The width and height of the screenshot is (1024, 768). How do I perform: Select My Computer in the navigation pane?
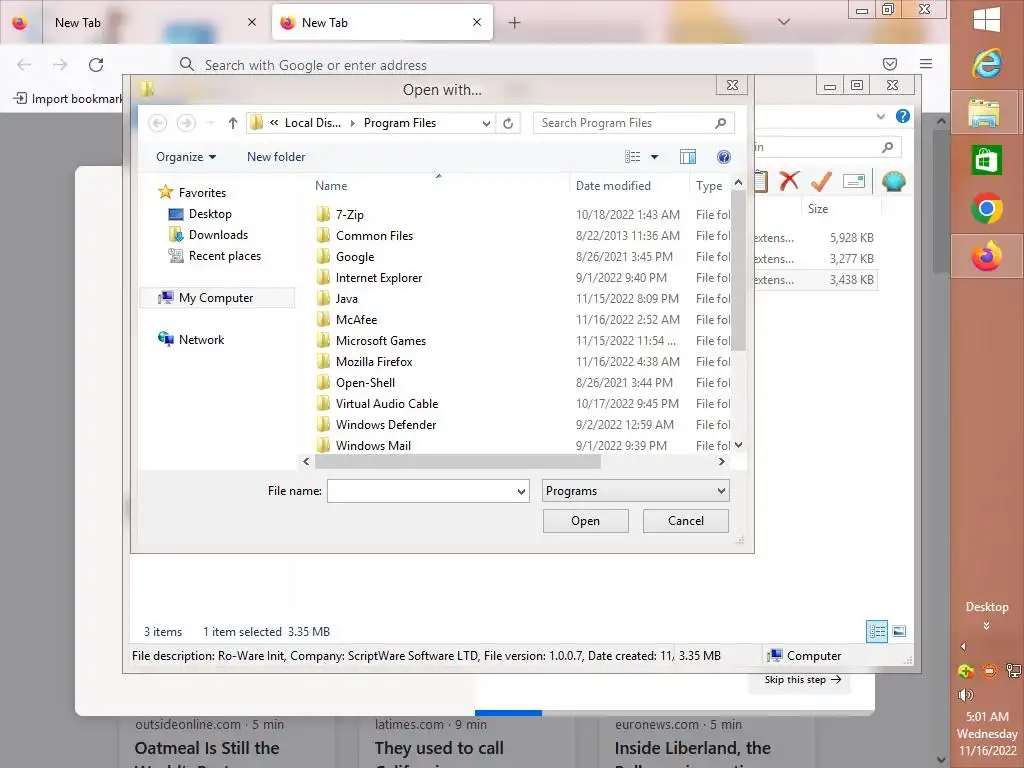[216, 298]
